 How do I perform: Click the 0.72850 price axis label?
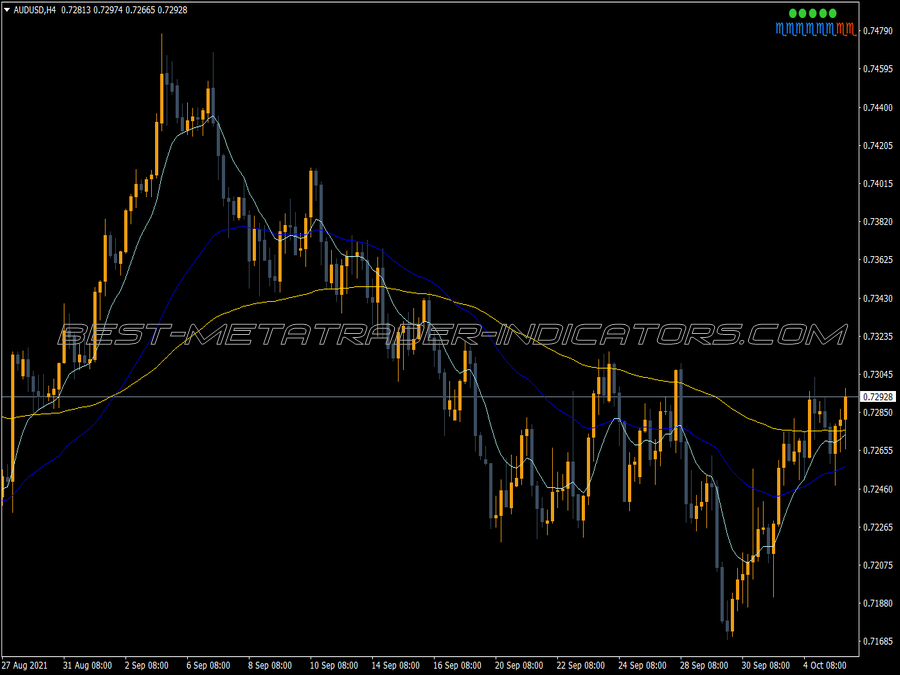878,412
